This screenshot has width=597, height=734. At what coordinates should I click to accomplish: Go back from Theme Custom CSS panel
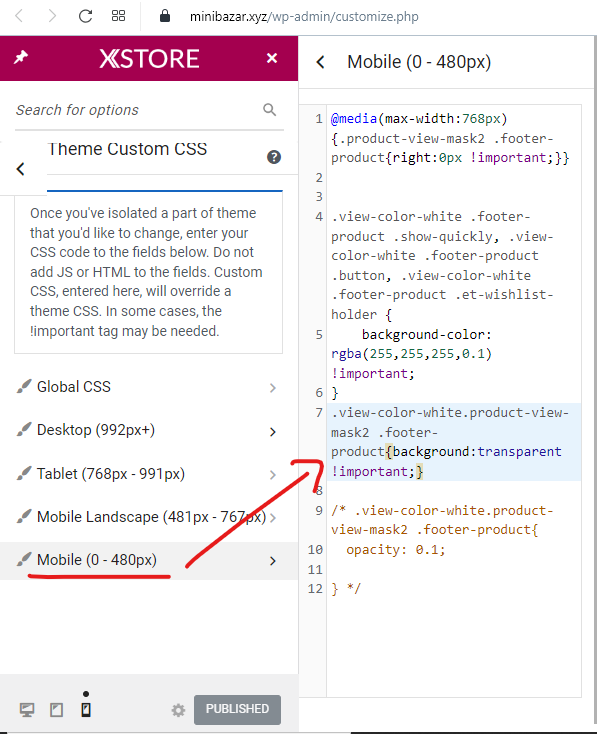(21, 169)
